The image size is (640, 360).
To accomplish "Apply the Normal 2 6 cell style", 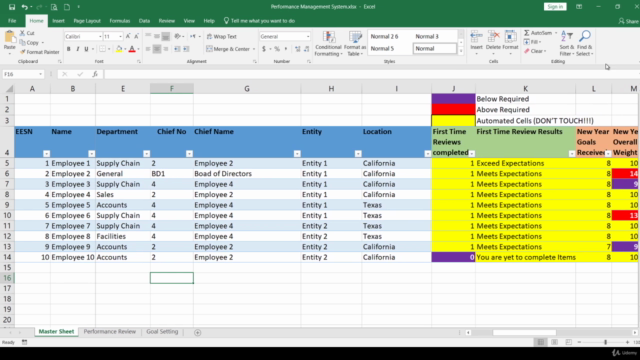I will [384, 36].
